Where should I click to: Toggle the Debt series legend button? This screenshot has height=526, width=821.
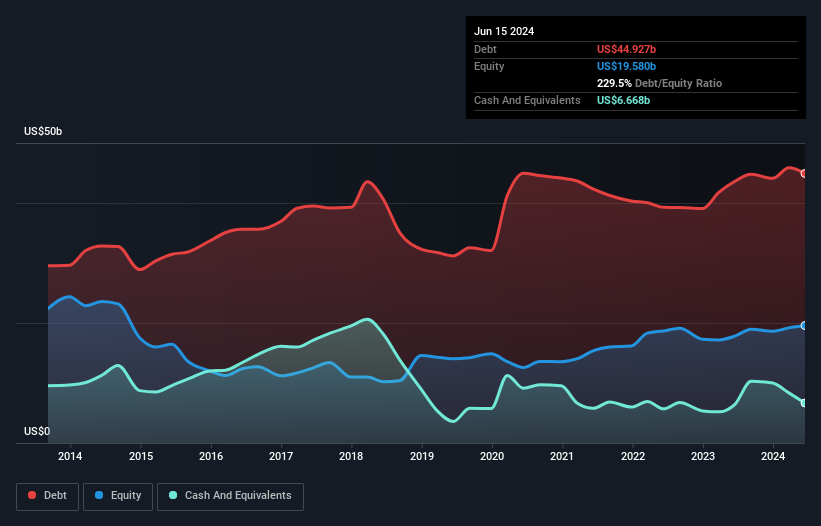[48, 496]
